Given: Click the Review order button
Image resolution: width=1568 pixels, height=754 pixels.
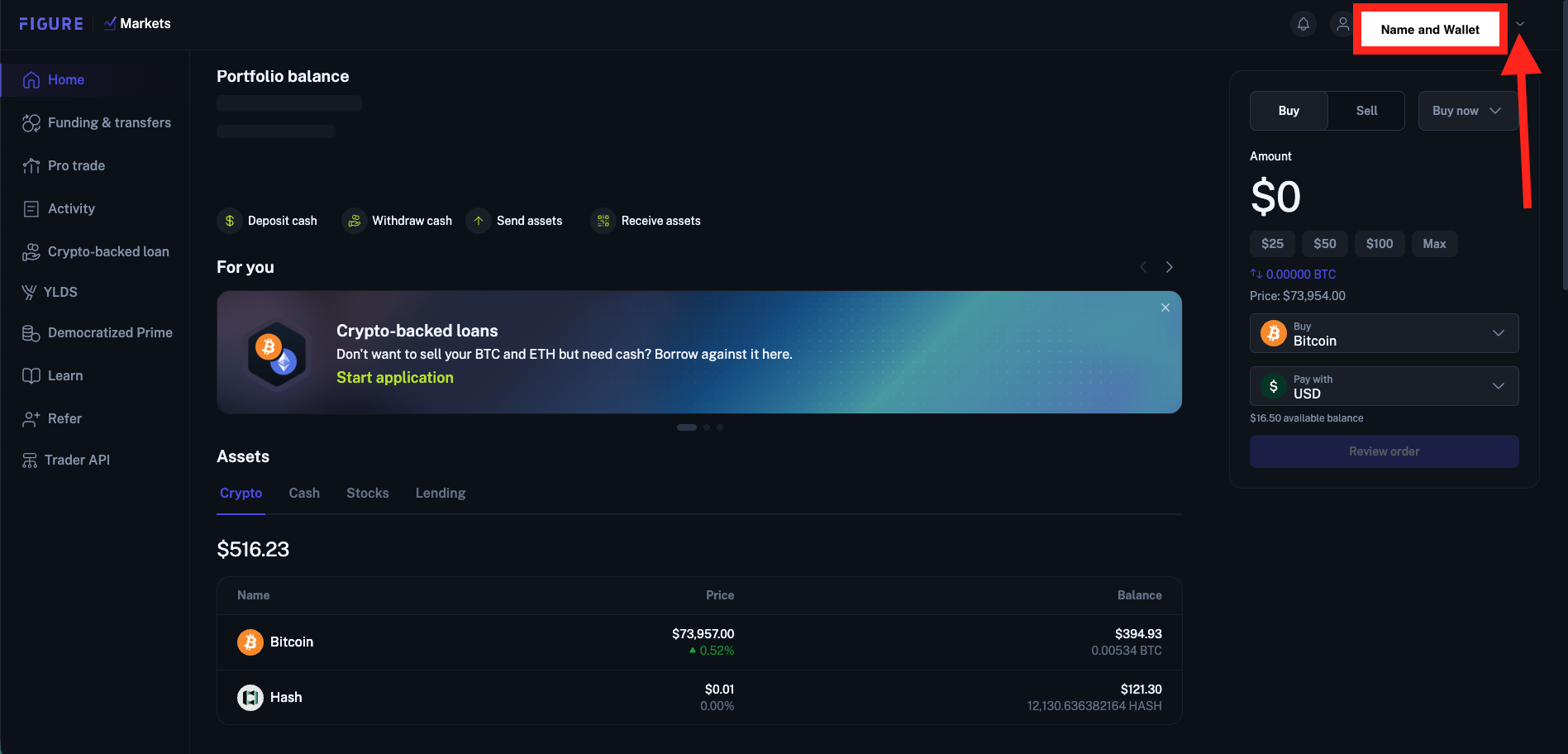Looking at the screenshot, I should [1385, 451].
